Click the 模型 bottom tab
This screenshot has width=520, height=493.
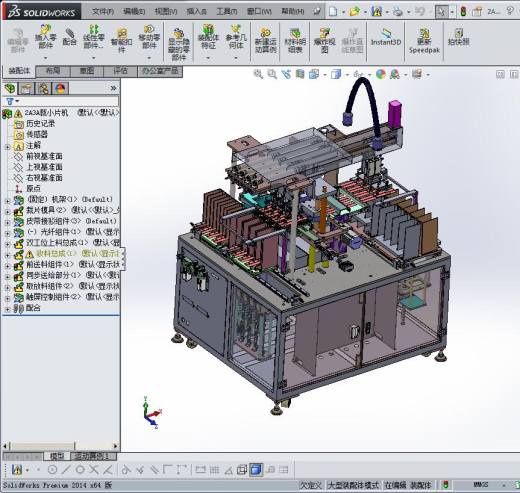tap(57, 456)
